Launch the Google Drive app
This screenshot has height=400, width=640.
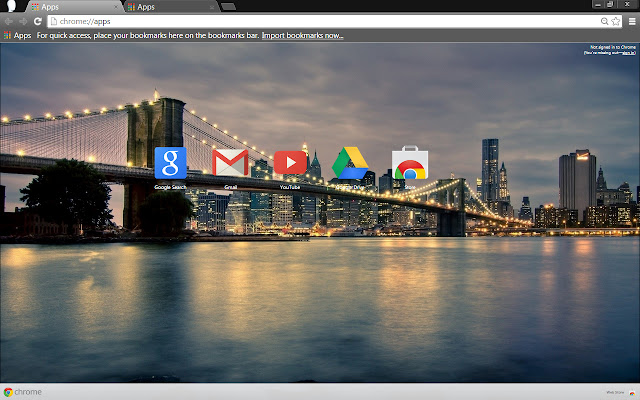[350, 163]
